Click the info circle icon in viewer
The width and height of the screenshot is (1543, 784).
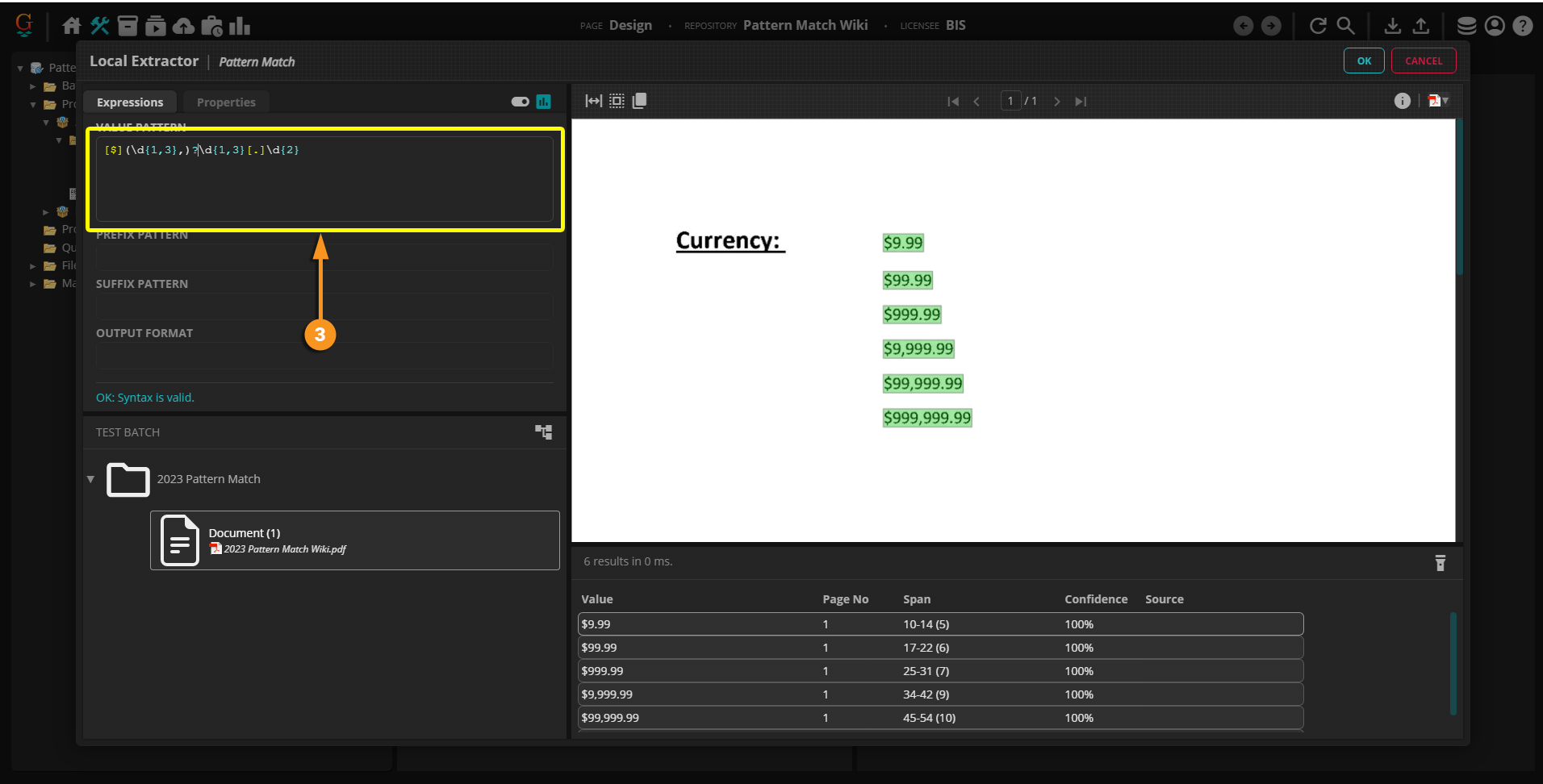point(1403,101)
